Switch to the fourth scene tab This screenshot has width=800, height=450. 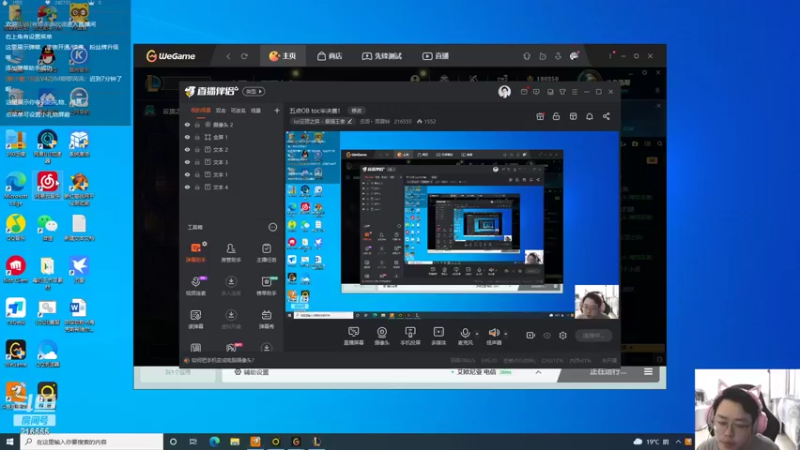[256, 110]
